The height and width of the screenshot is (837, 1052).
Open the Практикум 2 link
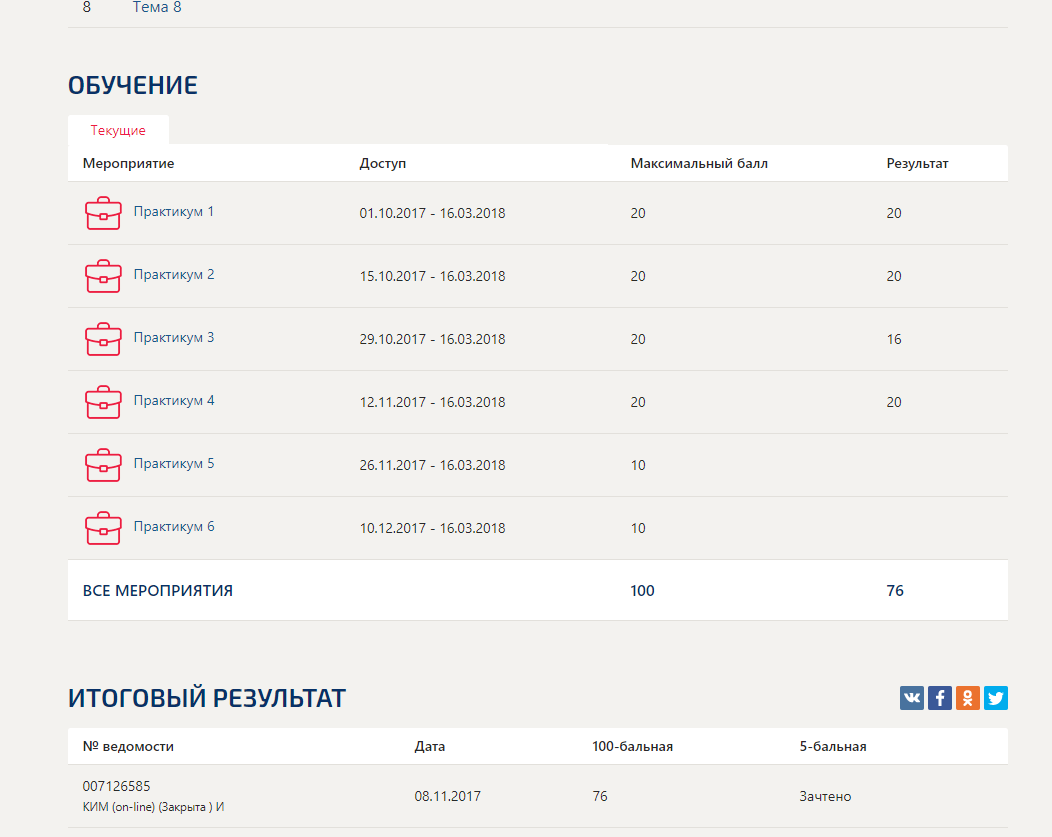[x=174, y=275]
